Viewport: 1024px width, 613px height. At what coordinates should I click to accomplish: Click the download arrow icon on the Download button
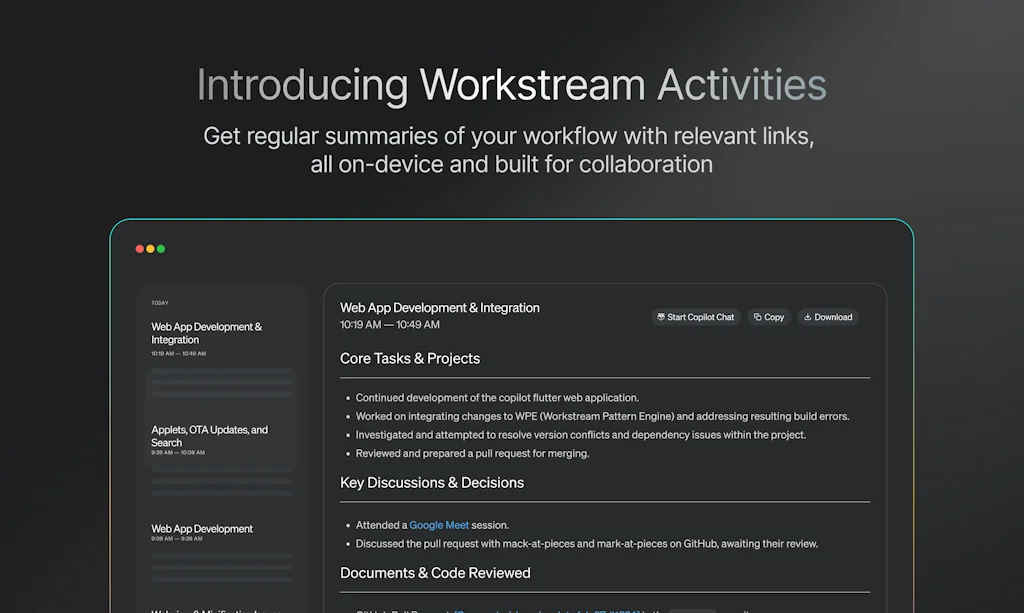click(810, 317)
